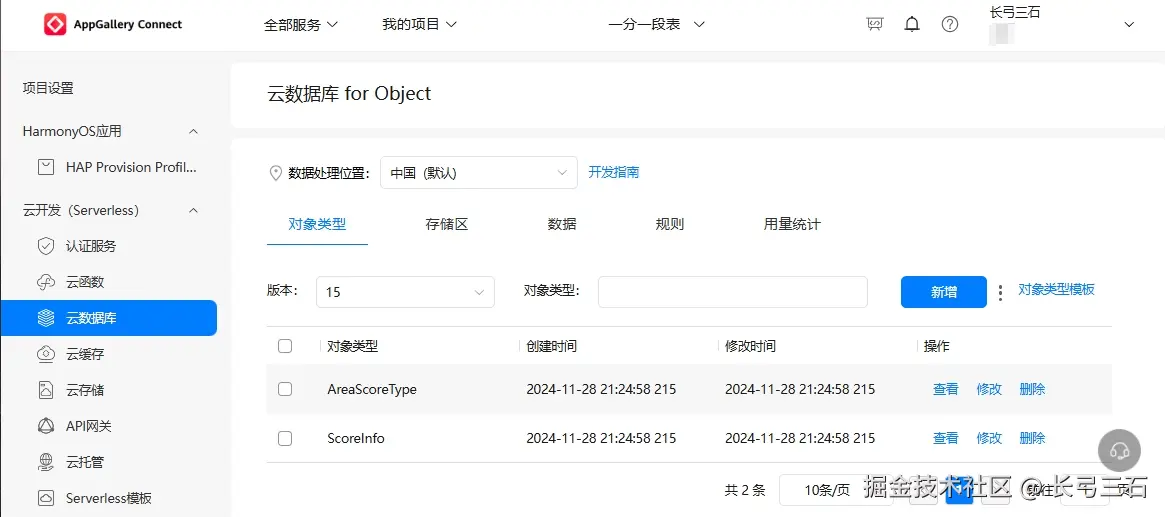
Task: Click the 对象类型 search input field
Action: [x=732, y=292]
